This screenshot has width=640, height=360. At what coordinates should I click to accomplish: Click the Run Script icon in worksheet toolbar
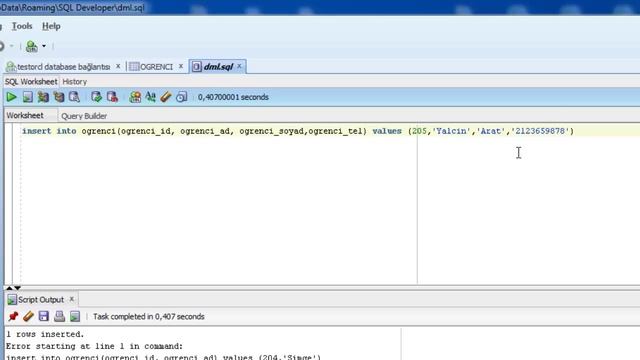pos(27,97)
